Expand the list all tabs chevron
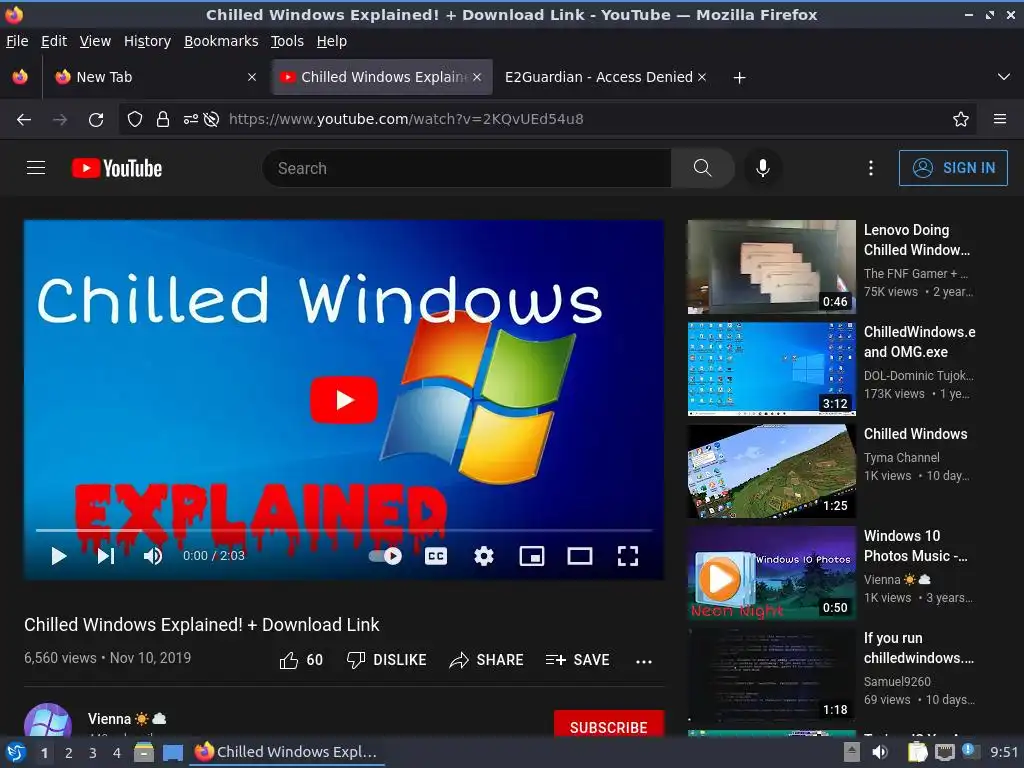This screenshot has height=768, width=1024. [x=1004, y=77]
